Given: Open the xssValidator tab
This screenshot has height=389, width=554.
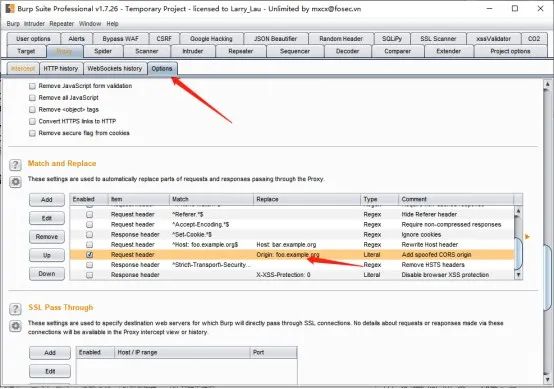Looking at the screenshot, I should (493, 39).
